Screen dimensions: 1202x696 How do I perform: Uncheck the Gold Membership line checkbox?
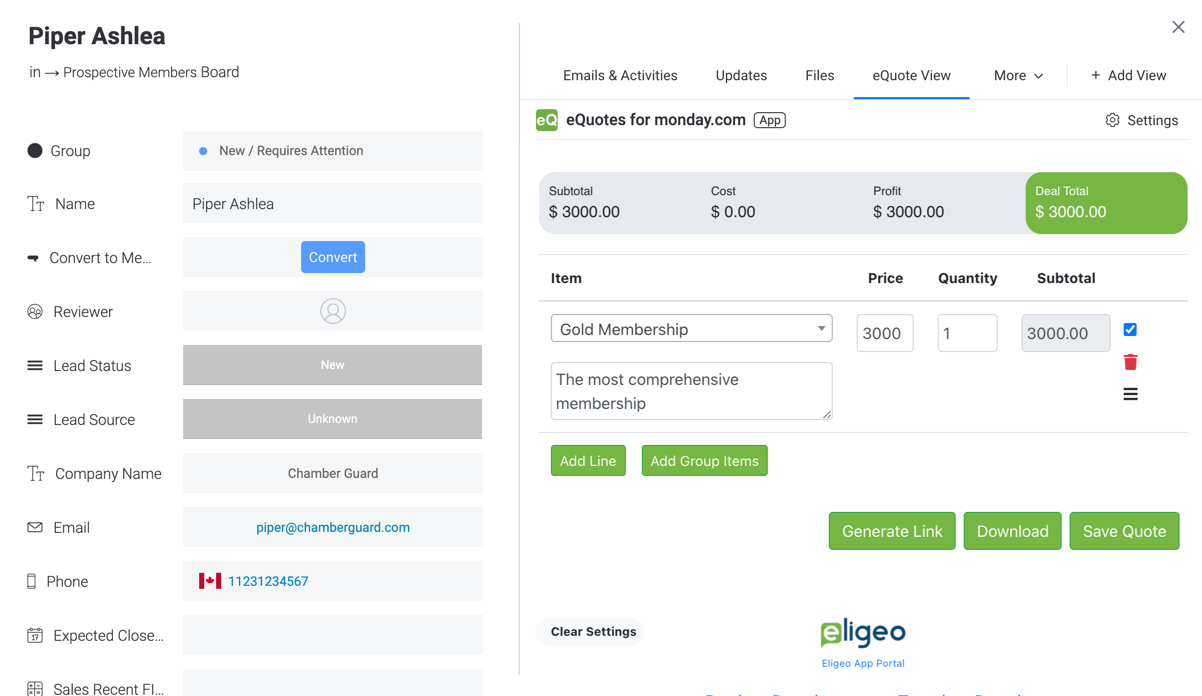(x=1130, y=329)
